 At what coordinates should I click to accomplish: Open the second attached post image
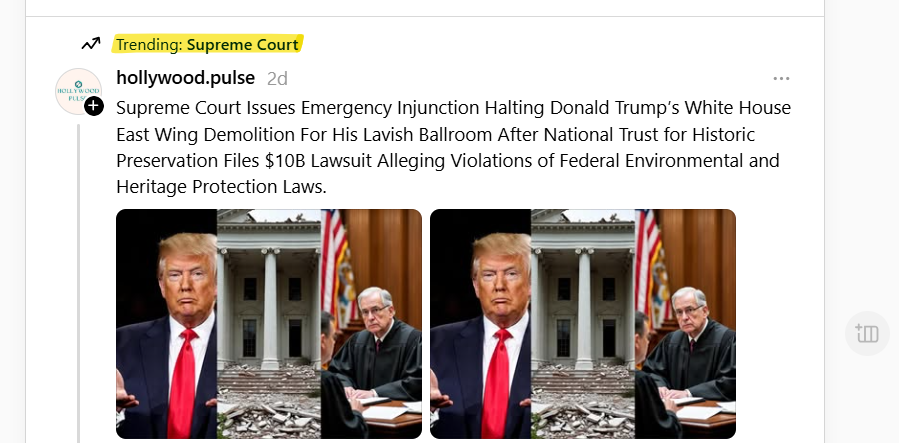click(x=583, y=324)
